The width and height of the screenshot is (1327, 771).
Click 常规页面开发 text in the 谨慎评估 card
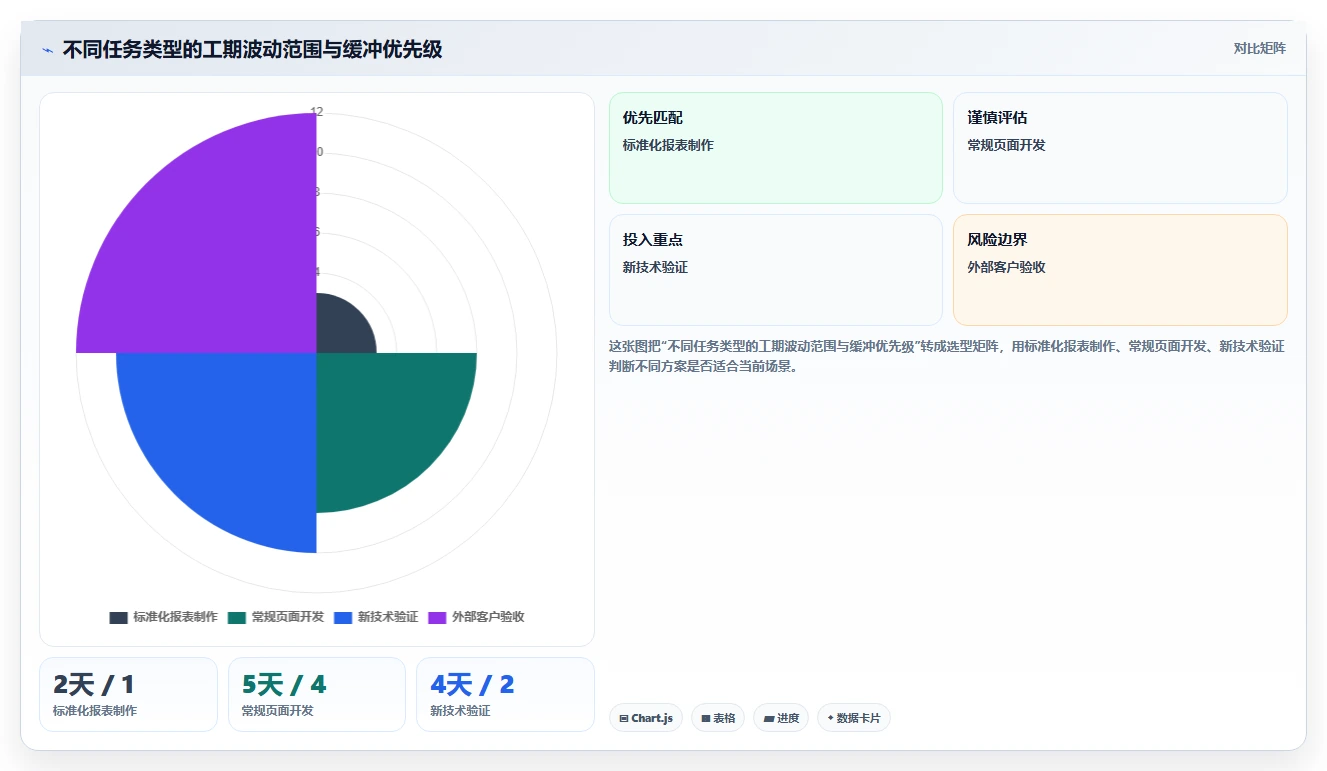point(1006,145)
